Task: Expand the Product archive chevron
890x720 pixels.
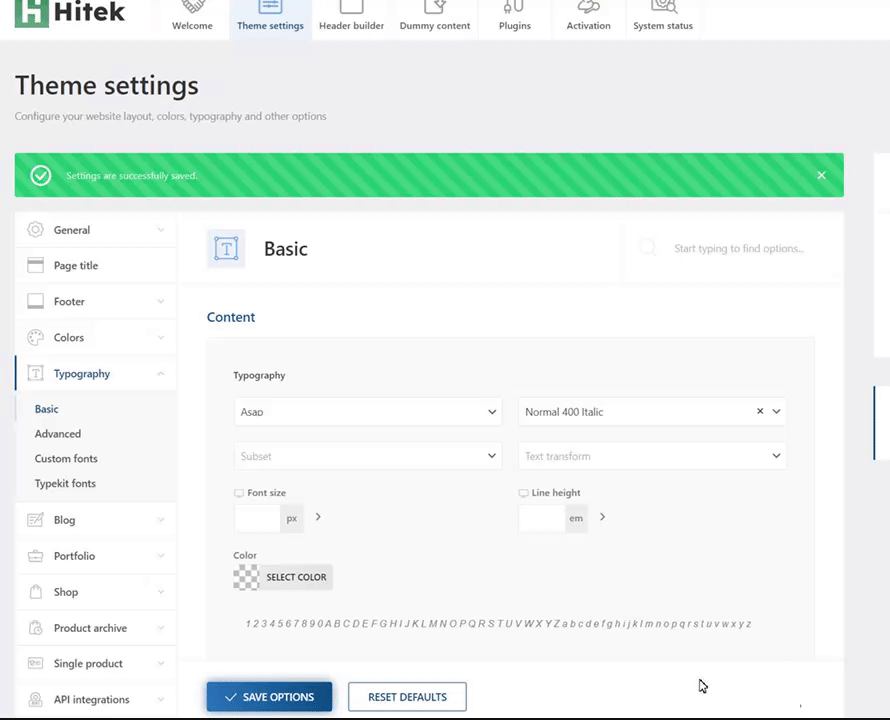Action: pyautogui.click(x=161, y=628)
